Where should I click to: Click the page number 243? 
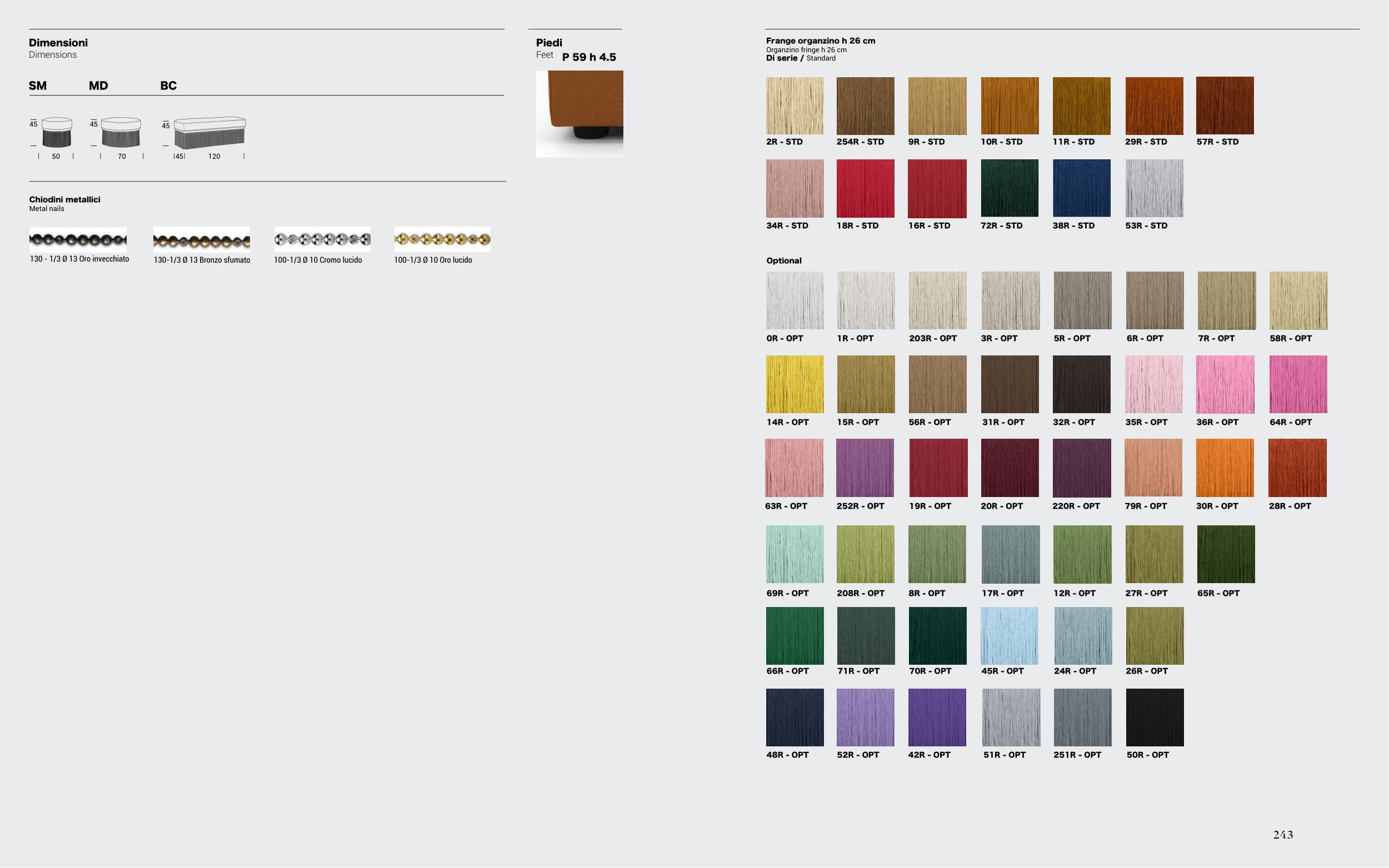pyautogui.click(x=1283, y=835)
